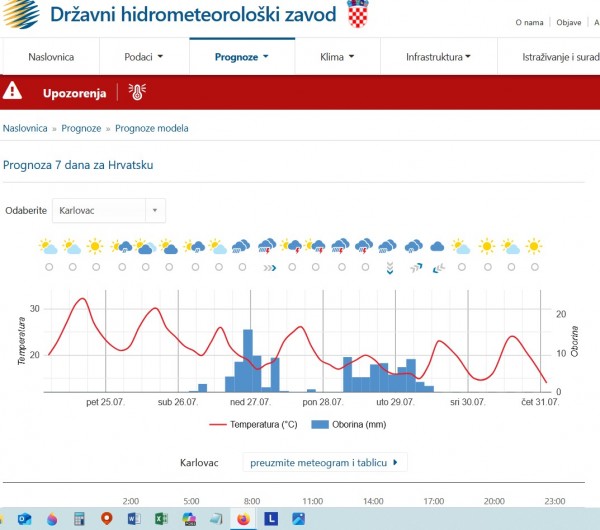
Task: Click the right-pointing wind arrows icon
Action: [x=269, y=268]
